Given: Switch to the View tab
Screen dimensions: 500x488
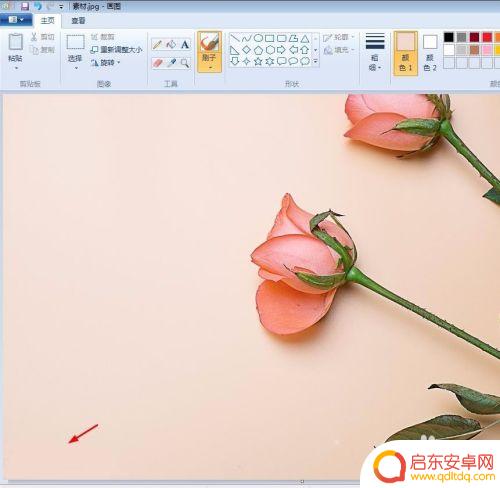Looking at the screenshot, I should [78, 21].
